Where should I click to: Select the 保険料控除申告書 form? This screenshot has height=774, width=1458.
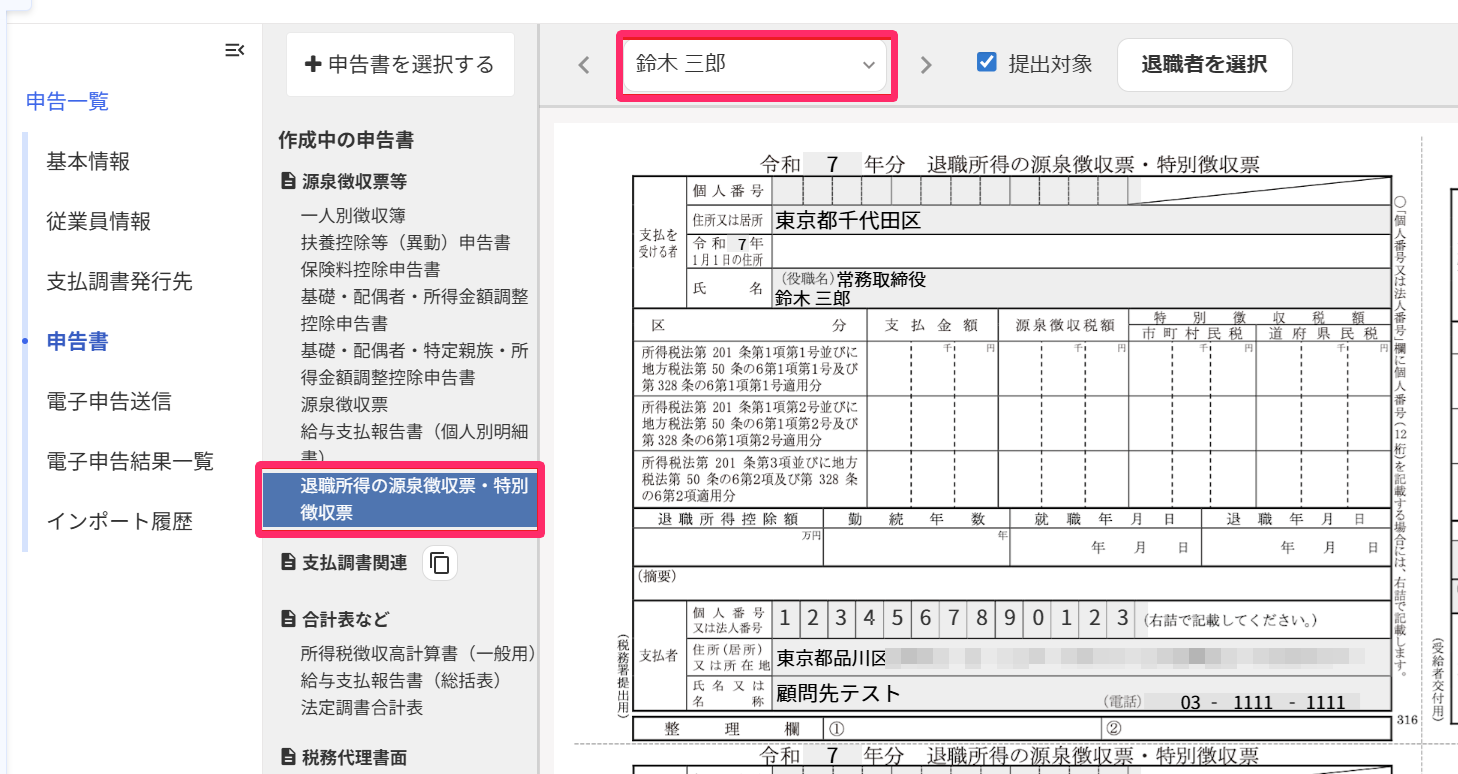370,269
